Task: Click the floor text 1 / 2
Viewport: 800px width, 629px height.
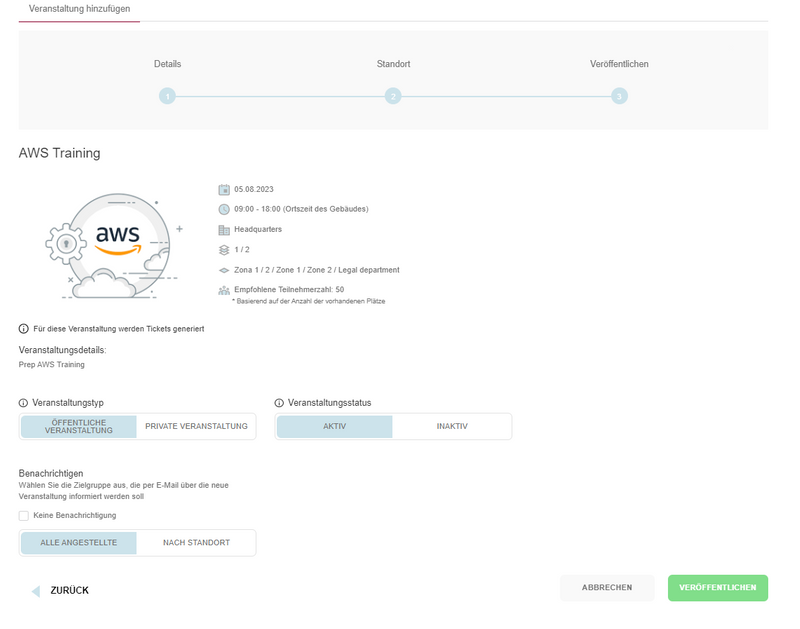Action: coord(241,250)
